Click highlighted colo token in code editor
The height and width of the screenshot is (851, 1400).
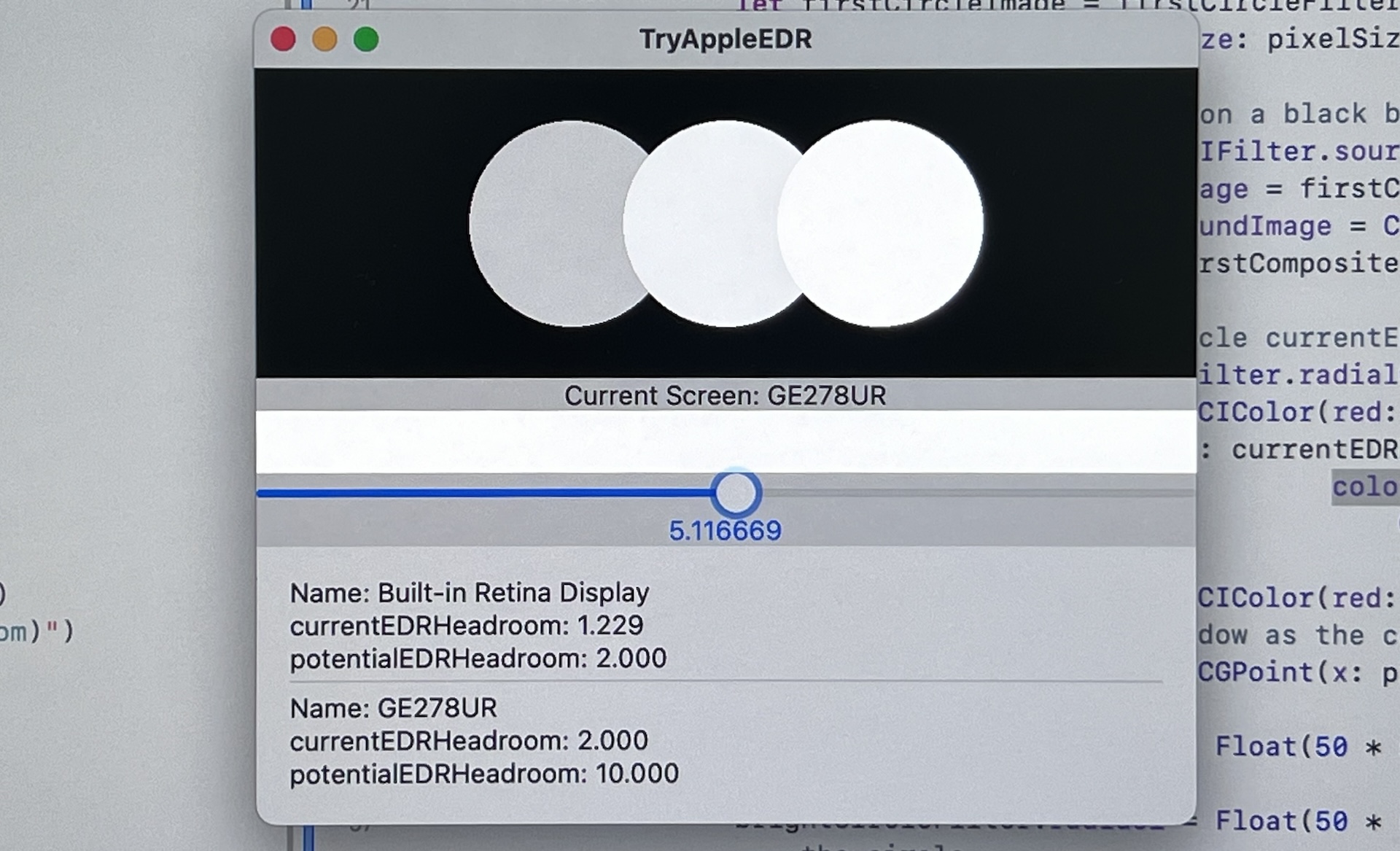[1365, 487]
